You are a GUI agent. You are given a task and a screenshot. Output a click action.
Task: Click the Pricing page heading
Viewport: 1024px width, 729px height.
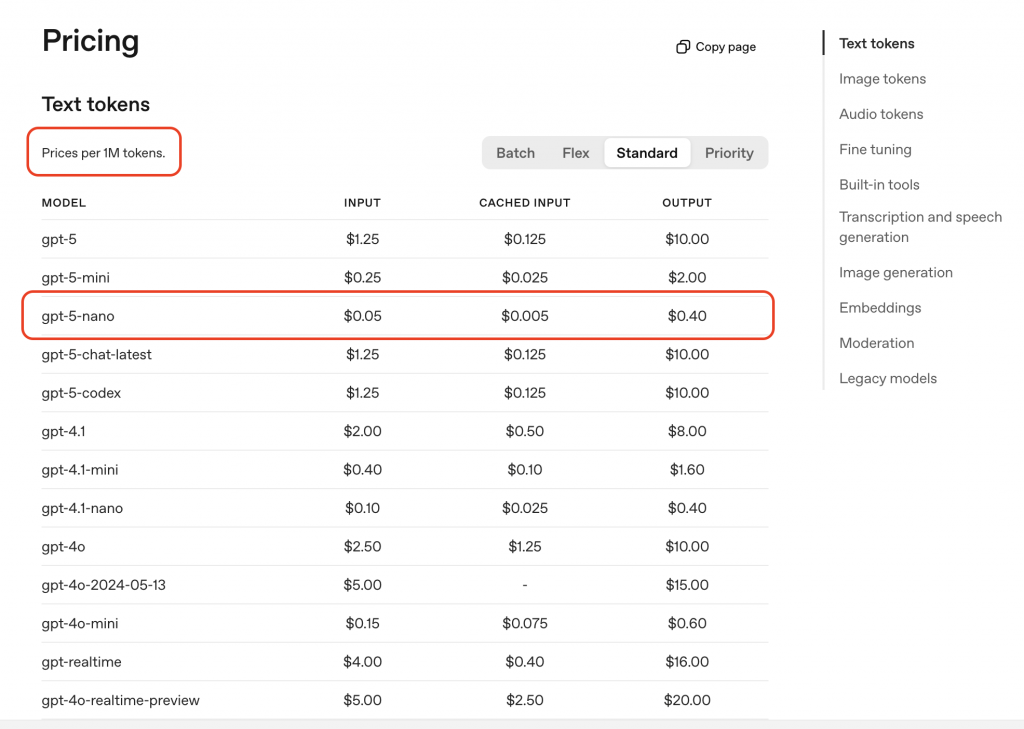[x=90, y=41]
